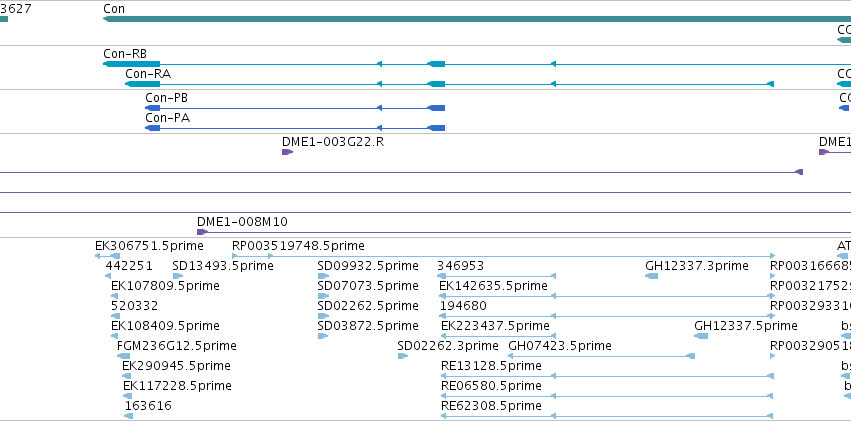Open the SD03872.5prime label
Viewport: 851px width, 421px height.
(368, 326)
